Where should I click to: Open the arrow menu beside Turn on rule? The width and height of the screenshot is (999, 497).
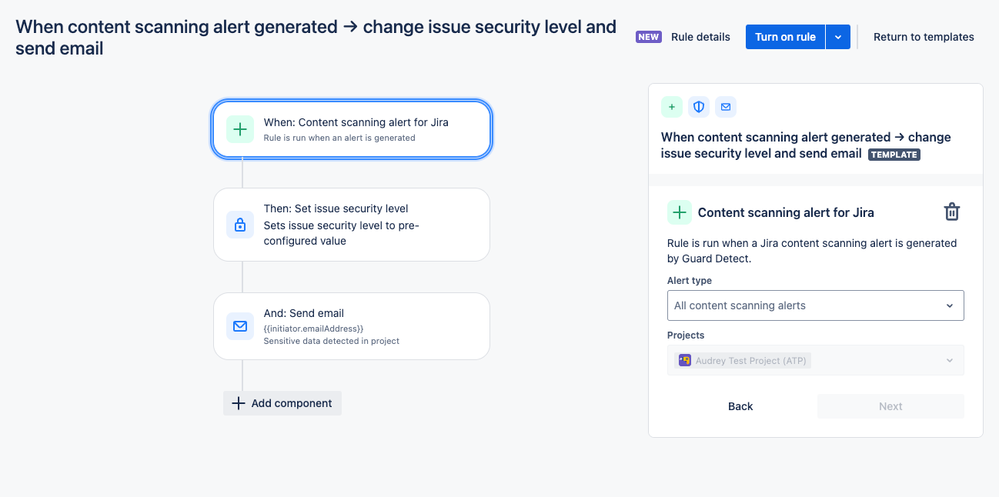[x=838, y=37]
